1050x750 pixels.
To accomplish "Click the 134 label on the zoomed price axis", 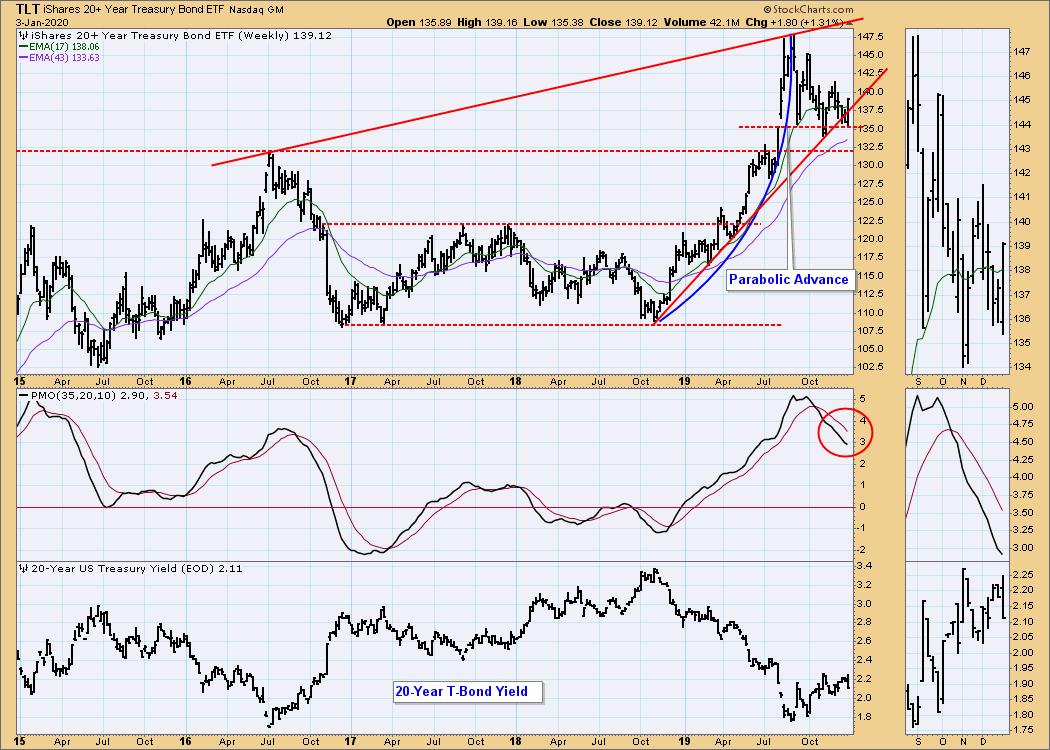I will 1021,367.
